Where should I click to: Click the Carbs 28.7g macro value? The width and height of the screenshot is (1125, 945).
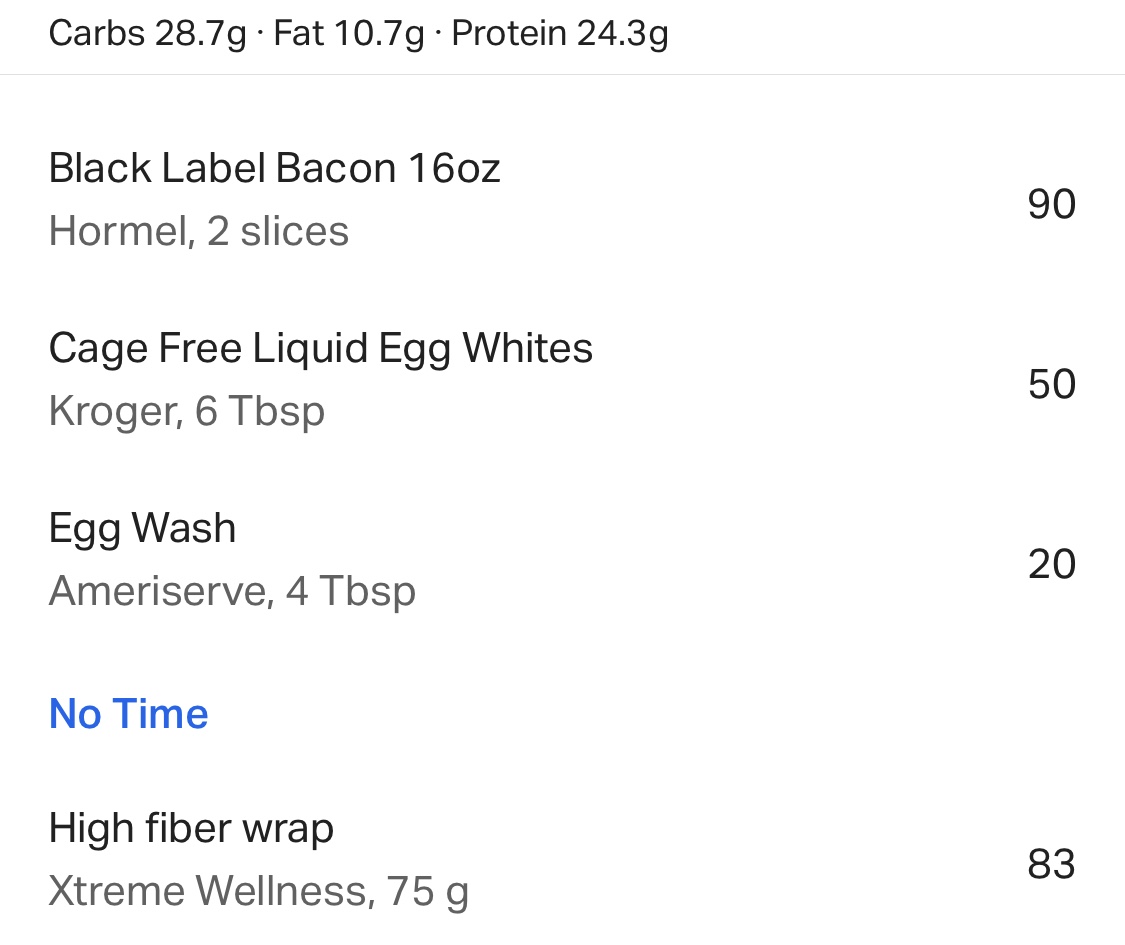click(147, 34)
